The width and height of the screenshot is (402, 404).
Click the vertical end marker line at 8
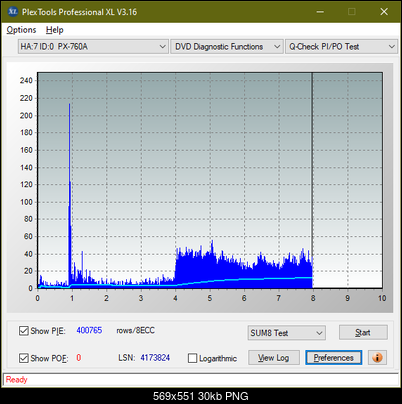click(x=312, y=180)
